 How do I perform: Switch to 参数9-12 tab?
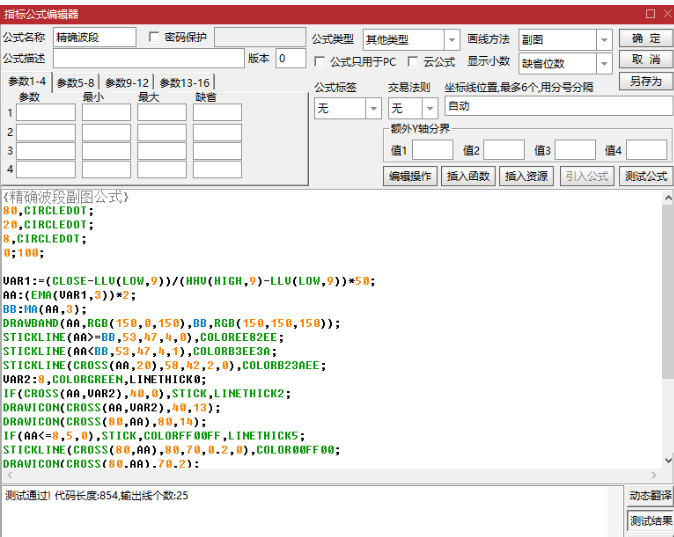127,83
